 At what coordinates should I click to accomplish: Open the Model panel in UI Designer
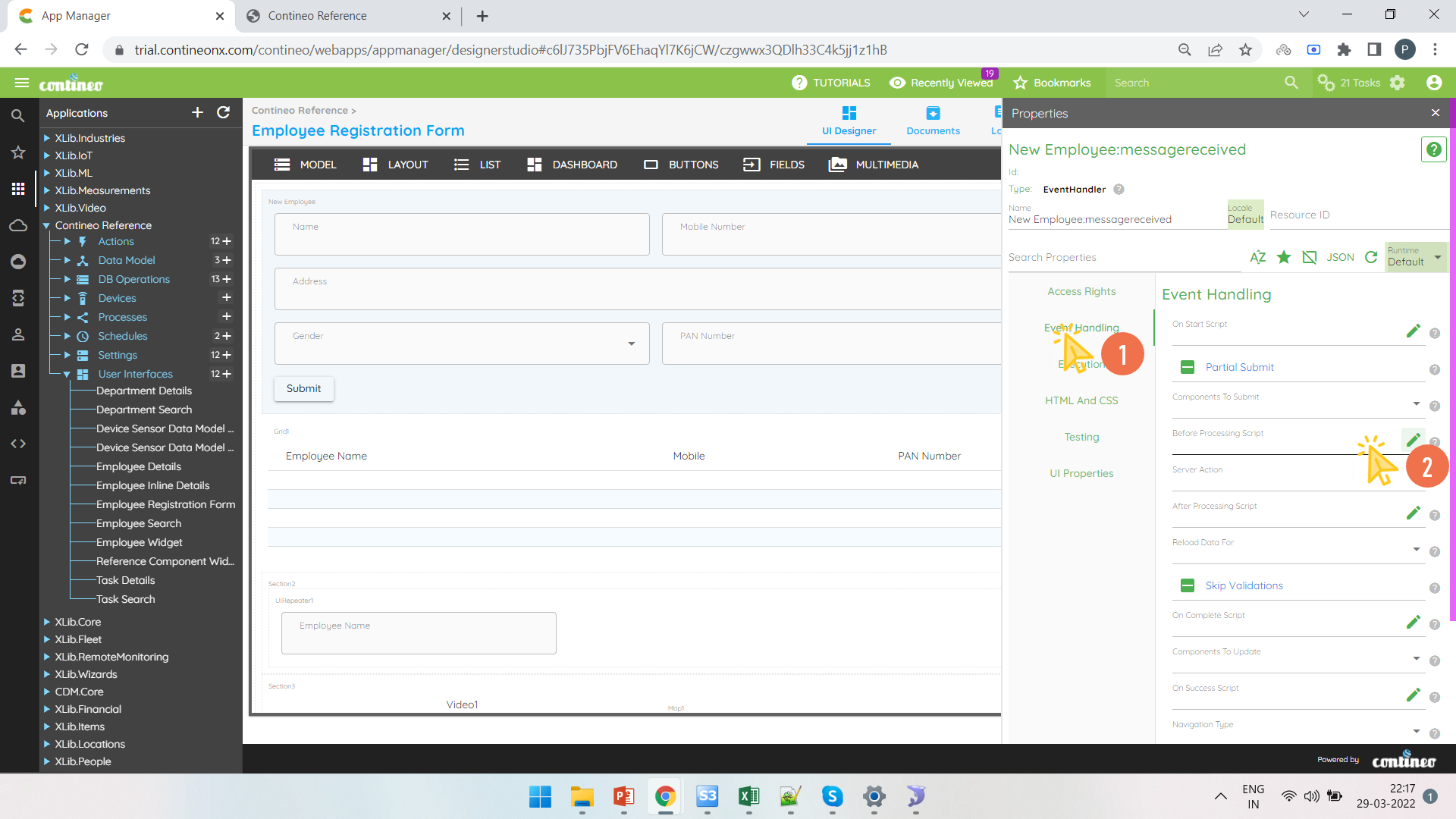pos(304,165)
